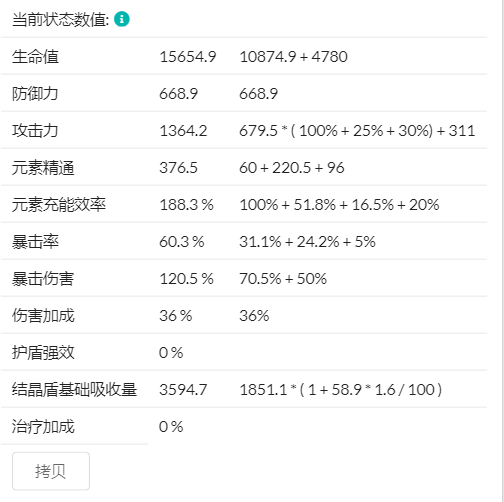The height and width of the screenshot is (502, 504).
Task: Select the crit rate formula 31.1% + 24.2% + 5%
Action: (x=307, y=241)
